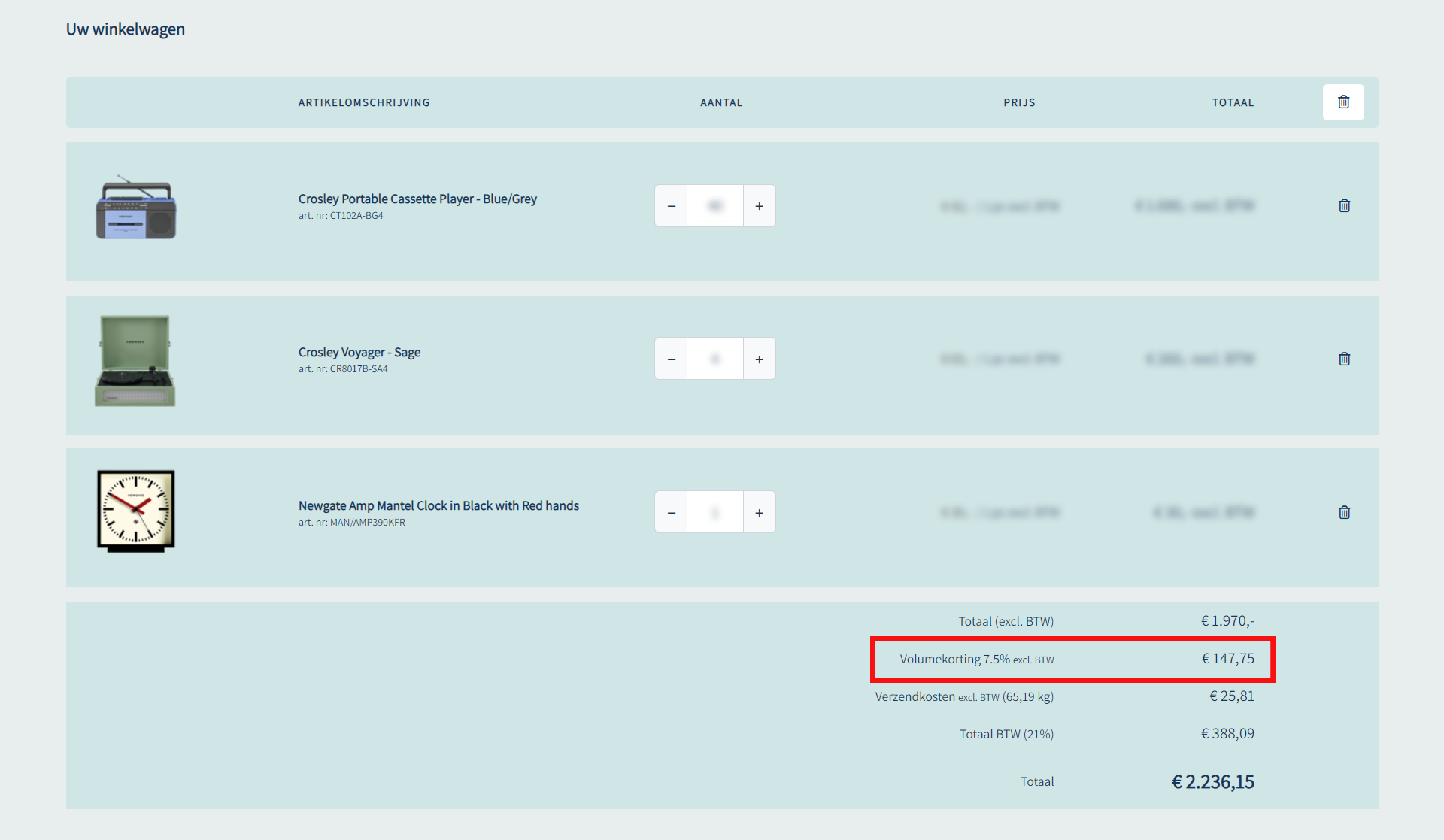Click the trash icon in the table header
This screenshot has width=1444, height=840.
[1343, 102]
